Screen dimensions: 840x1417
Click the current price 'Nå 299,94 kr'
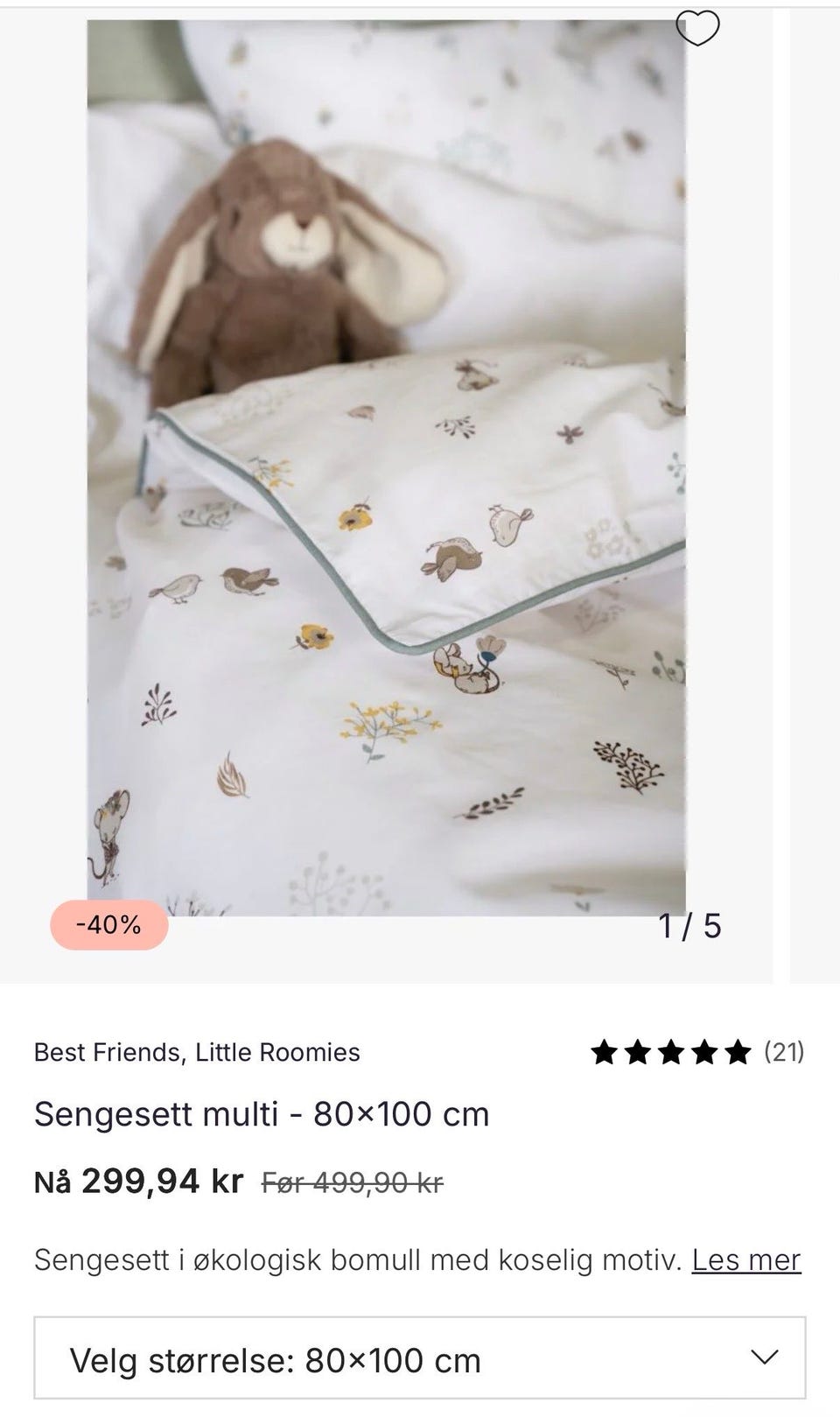click(x=138, y=1182)
